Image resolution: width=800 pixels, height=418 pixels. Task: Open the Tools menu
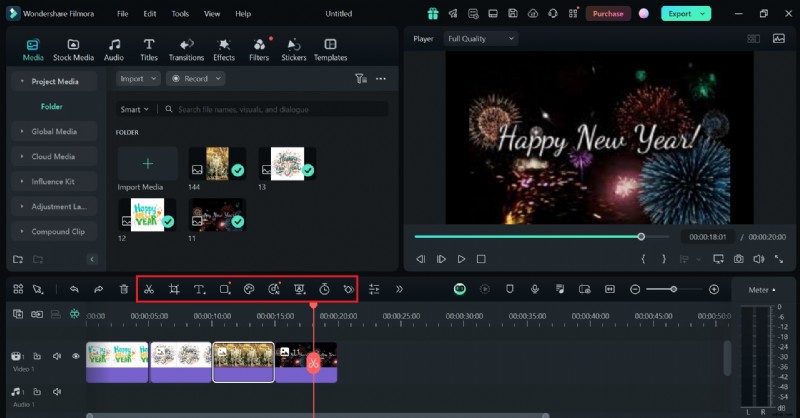pos(180,14)
